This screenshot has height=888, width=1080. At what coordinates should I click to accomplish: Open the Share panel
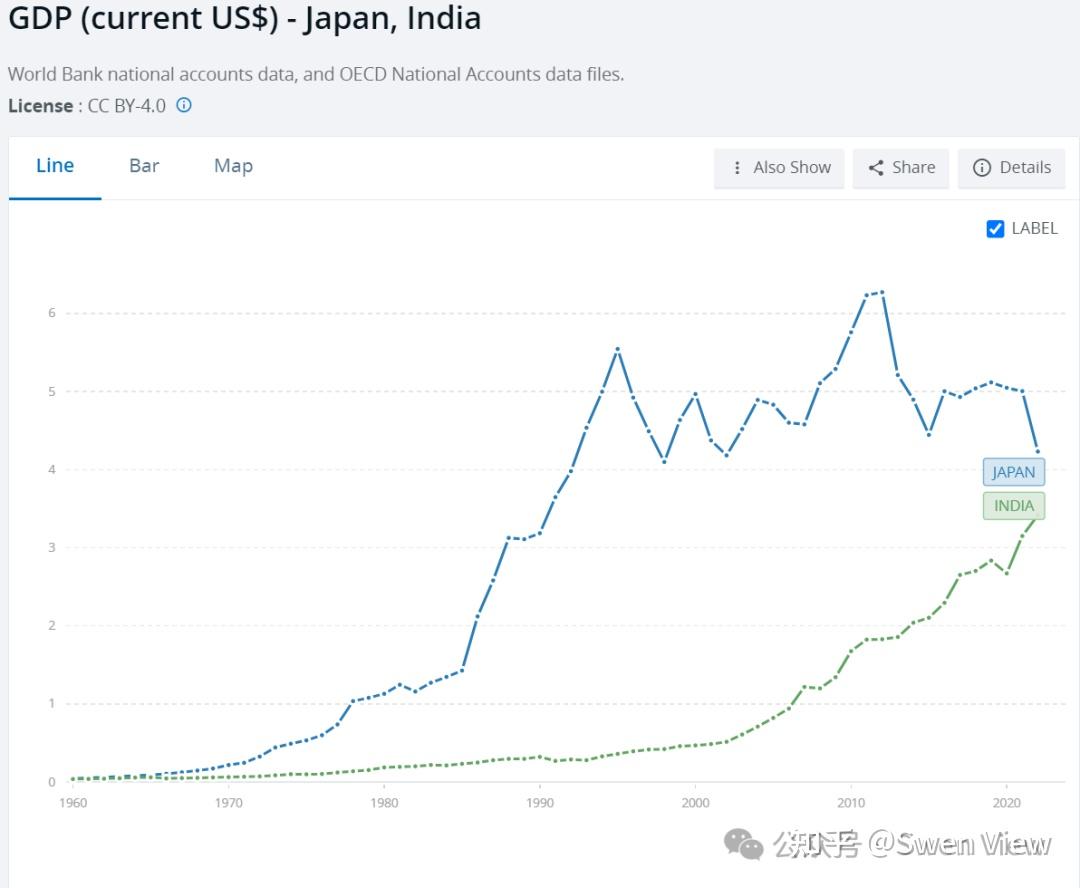pos(899,167)
